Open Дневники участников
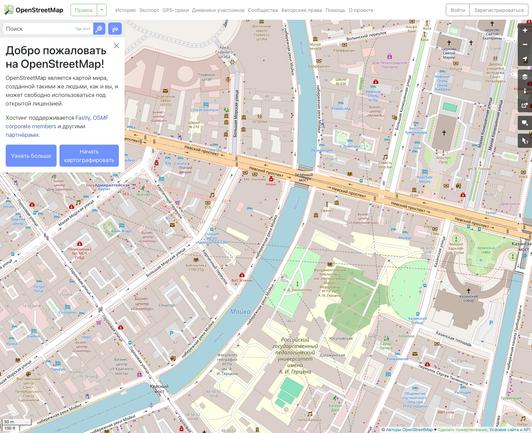 point(218,10)
